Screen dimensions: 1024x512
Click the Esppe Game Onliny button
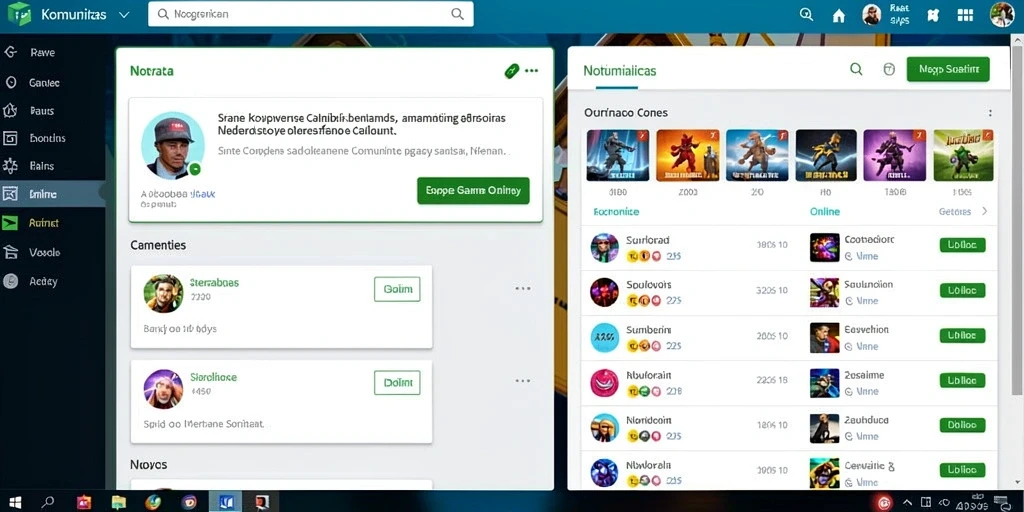pyautogui.click(x=473, y=191)
